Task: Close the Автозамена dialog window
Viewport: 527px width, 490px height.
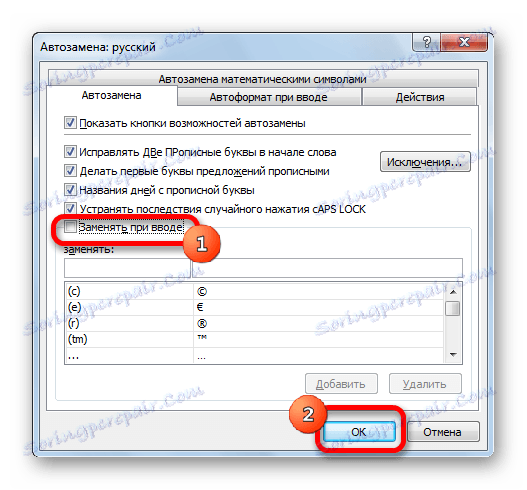Action: [x=464, y=42]
